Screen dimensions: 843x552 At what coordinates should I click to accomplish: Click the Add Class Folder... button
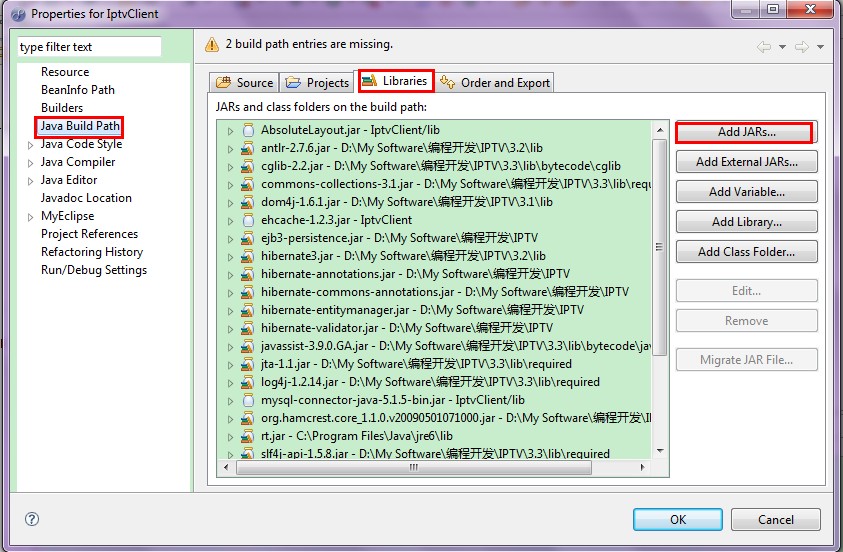(746, 252)
